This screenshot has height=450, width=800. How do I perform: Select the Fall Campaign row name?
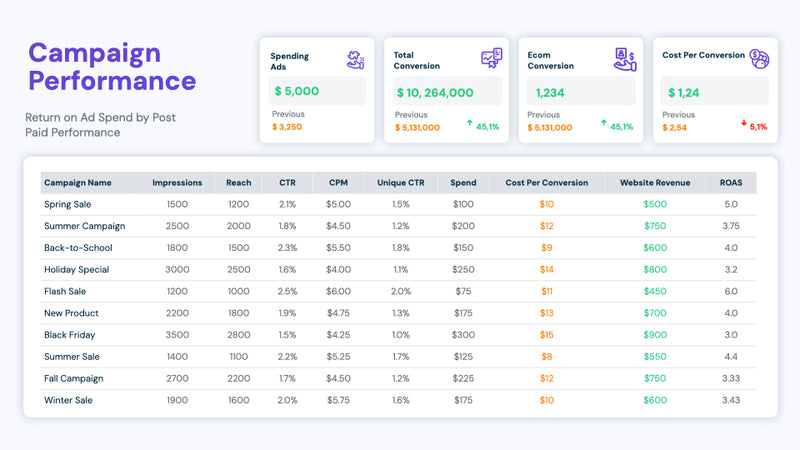click(x=73, y=379)
